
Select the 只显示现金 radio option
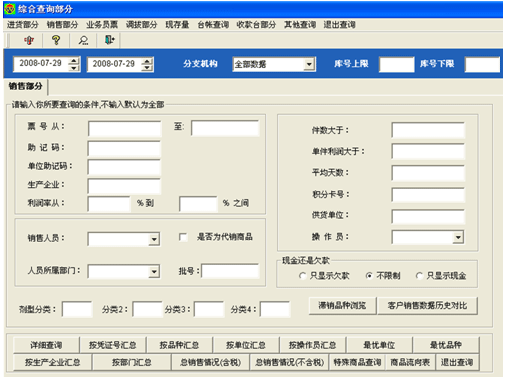click(x=419, y=276)
